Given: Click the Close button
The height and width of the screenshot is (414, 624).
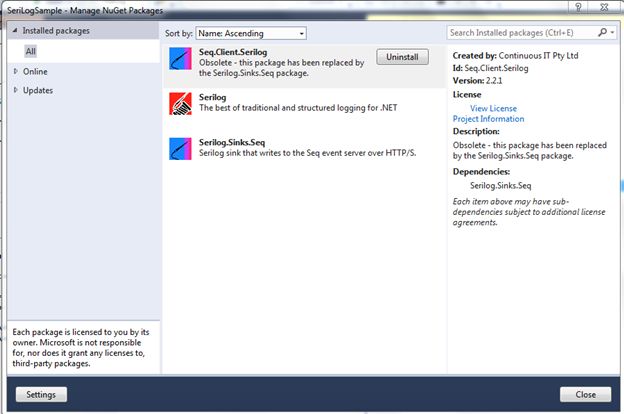Looking at the screenshot, I should click(x=585, y=394).
